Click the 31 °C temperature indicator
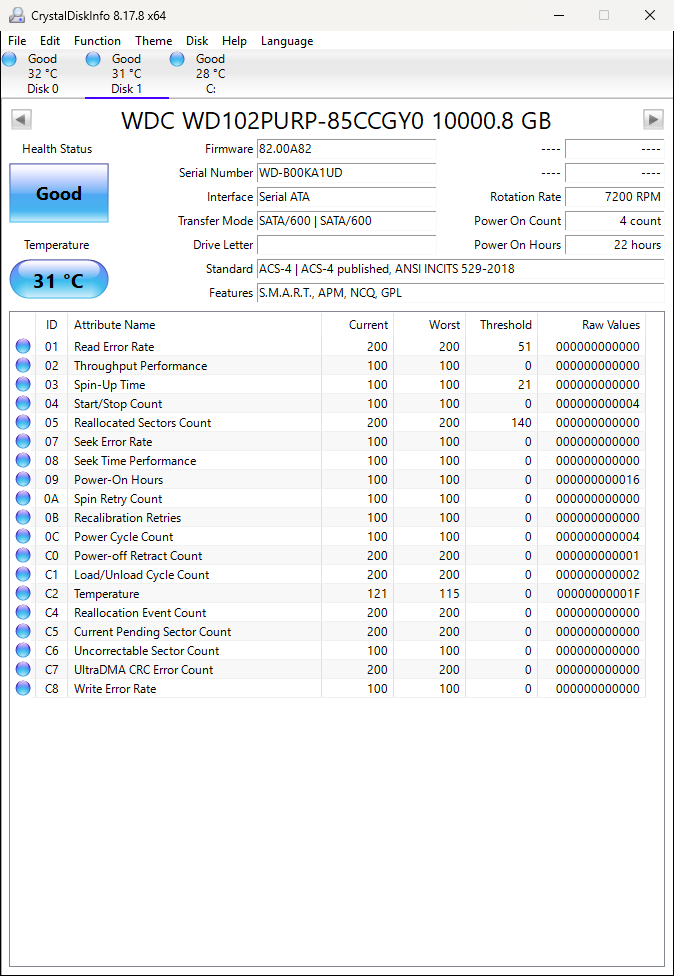The width and height of the screenshot is (674, 976). (x=59, y=280)
